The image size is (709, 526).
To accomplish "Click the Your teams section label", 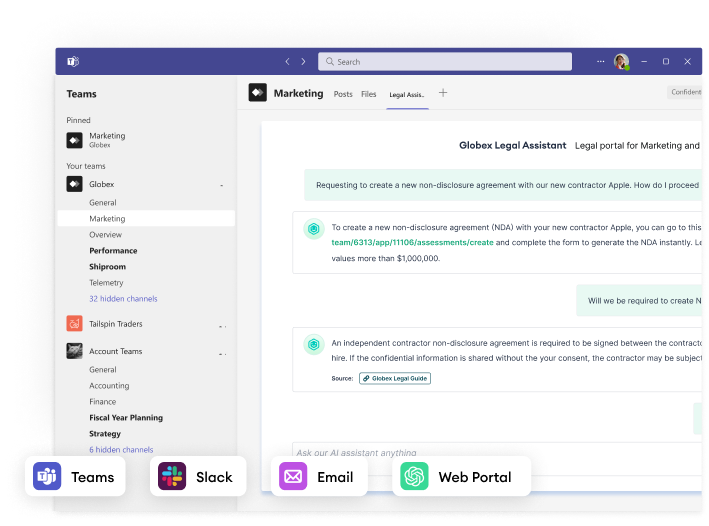I will 86,166.
